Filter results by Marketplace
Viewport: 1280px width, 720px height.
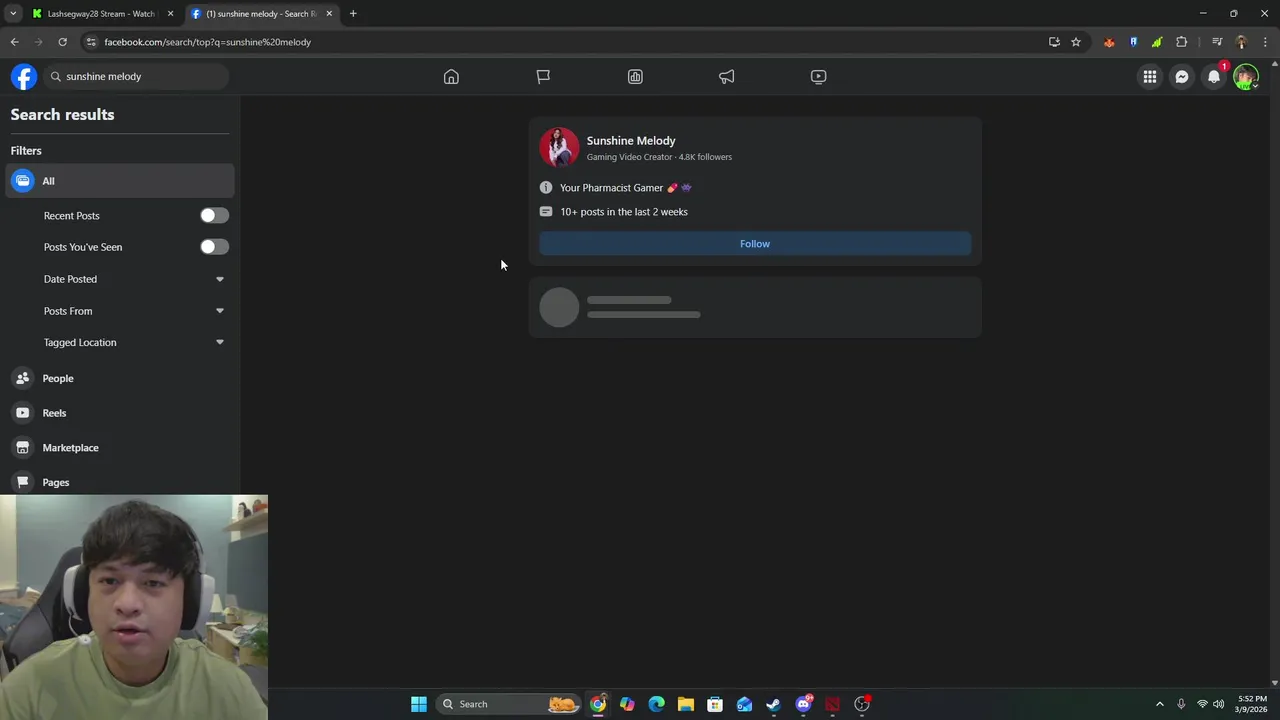[120, 448]
